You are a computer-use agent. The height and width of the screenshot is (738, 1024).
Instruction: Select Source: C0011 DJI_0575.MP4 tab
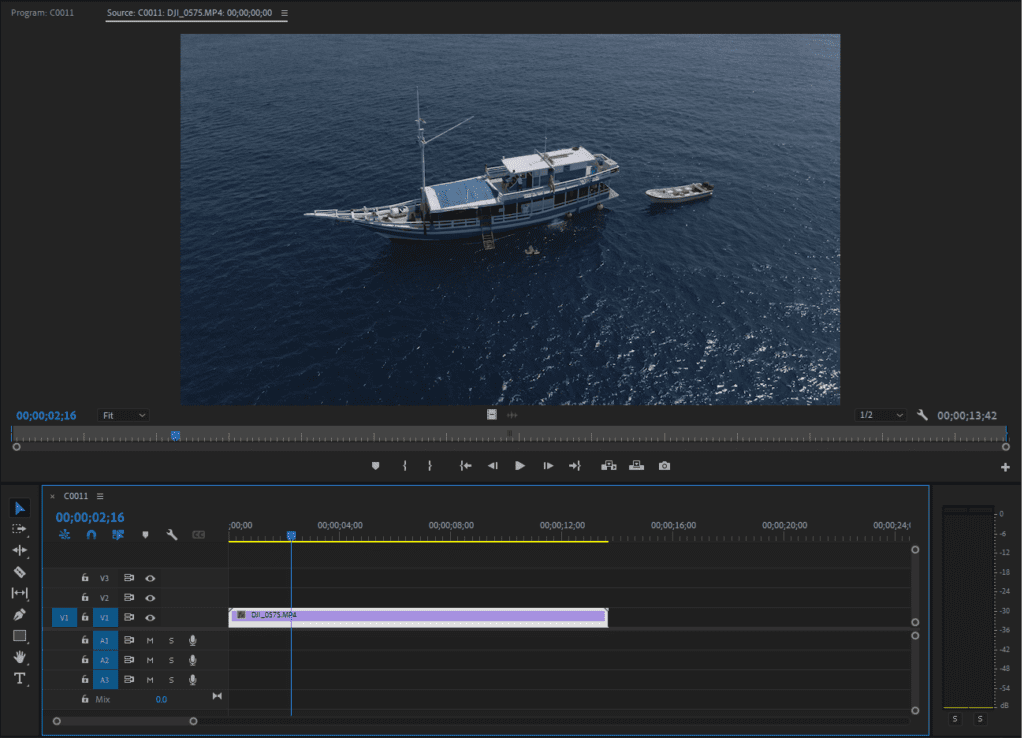189,12
